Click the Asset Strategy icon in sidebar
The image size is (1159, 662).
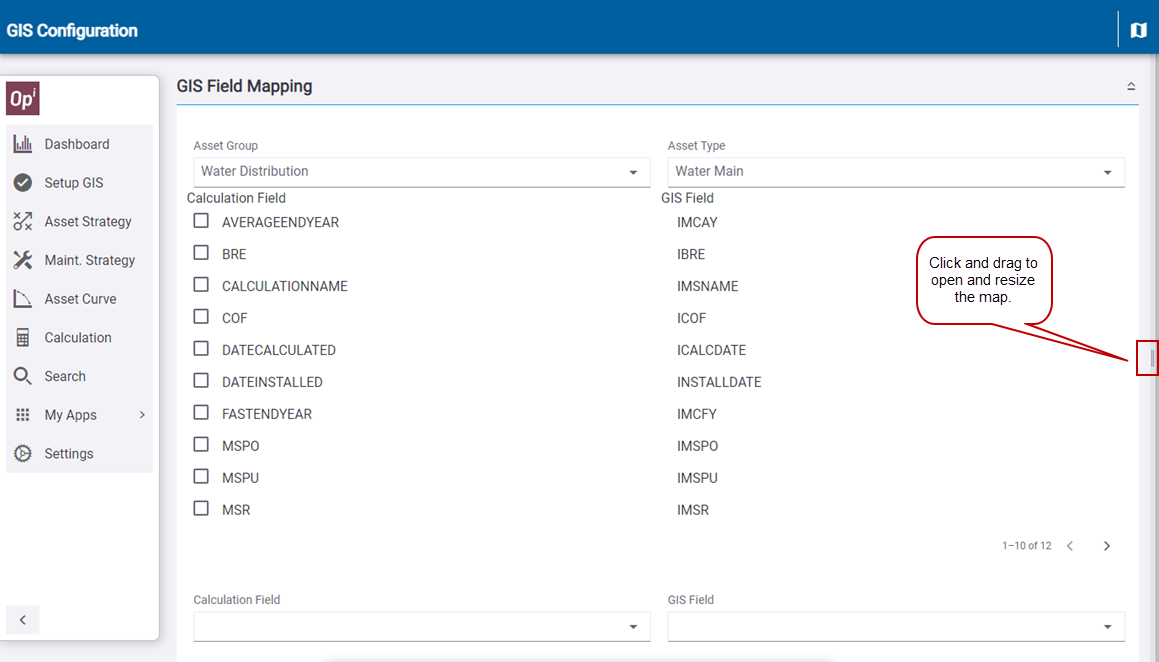23,222
